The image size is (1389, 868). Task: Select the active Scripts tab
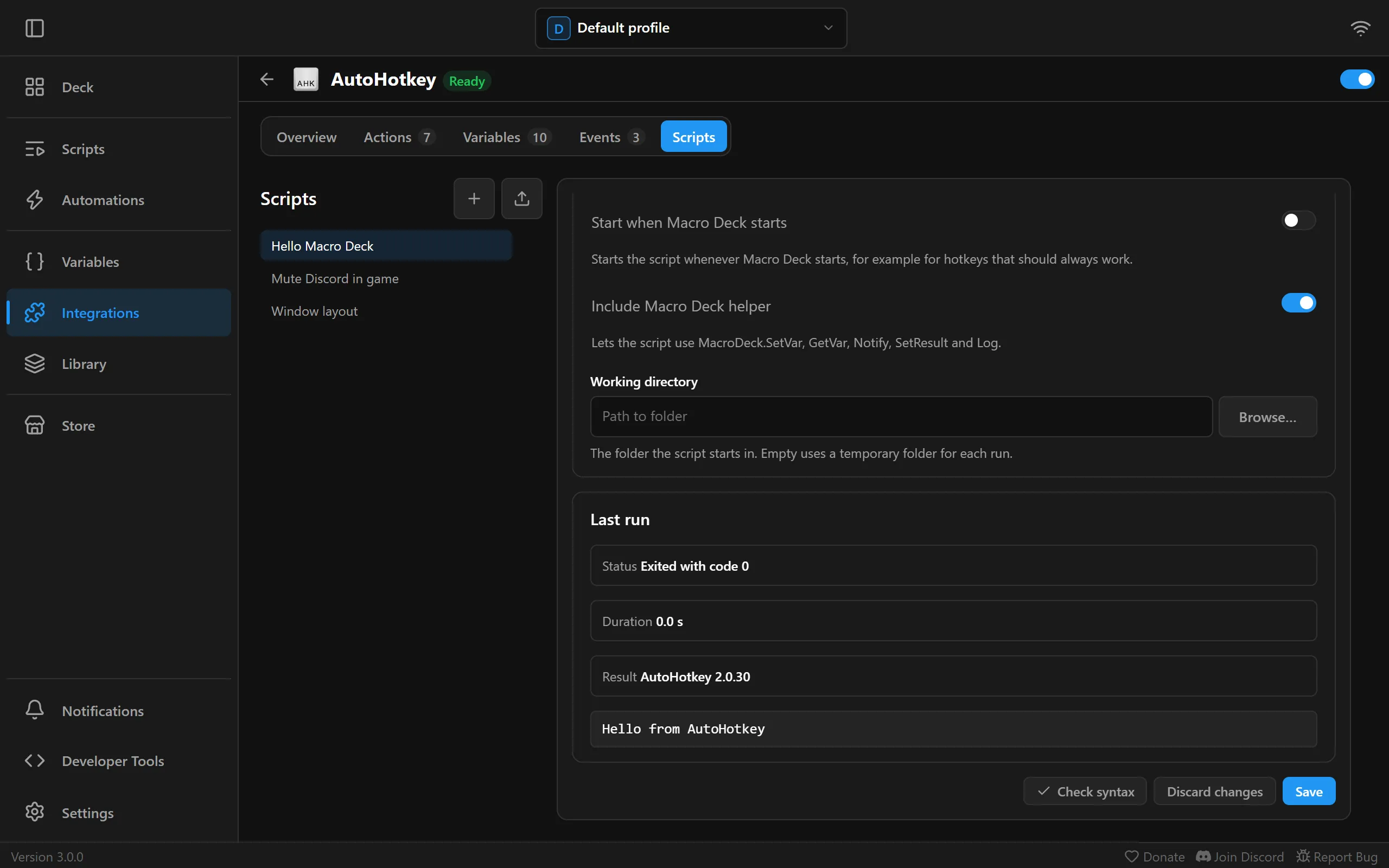tap(693, 137)
